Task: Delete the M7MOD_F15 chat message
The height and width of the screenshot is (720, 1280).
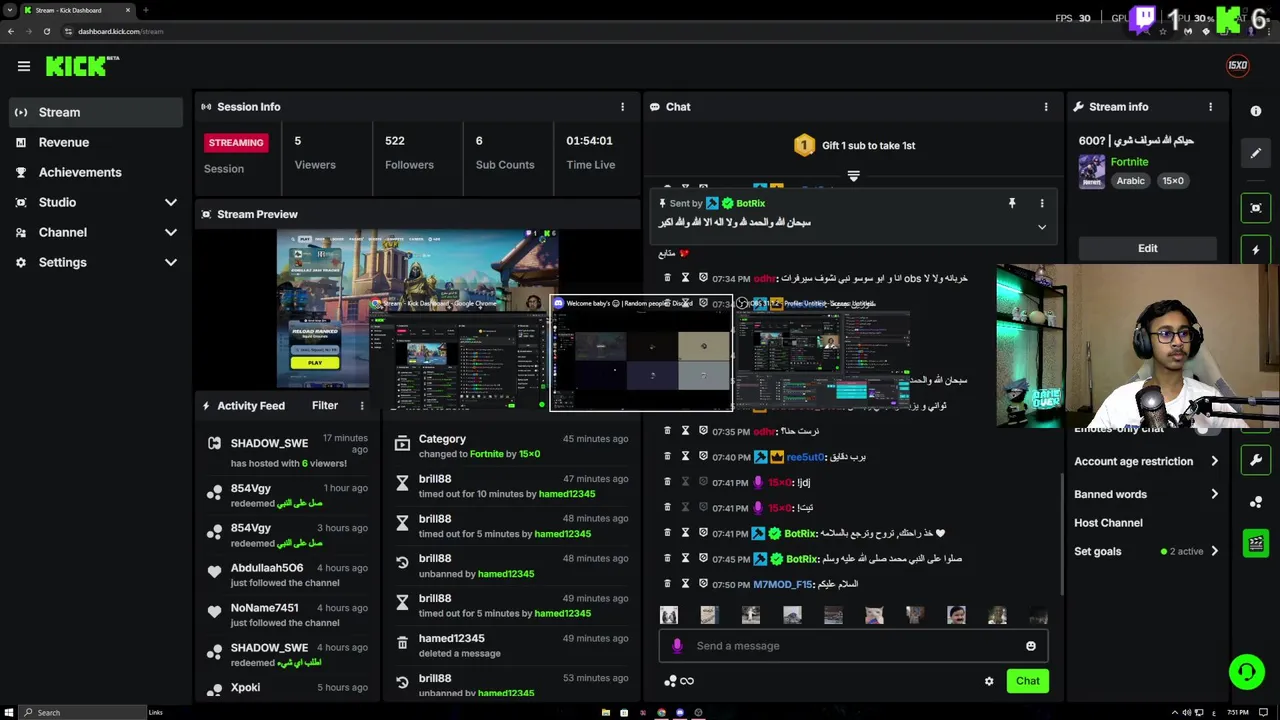Action: pyautogui.click(x=667, y=584)
